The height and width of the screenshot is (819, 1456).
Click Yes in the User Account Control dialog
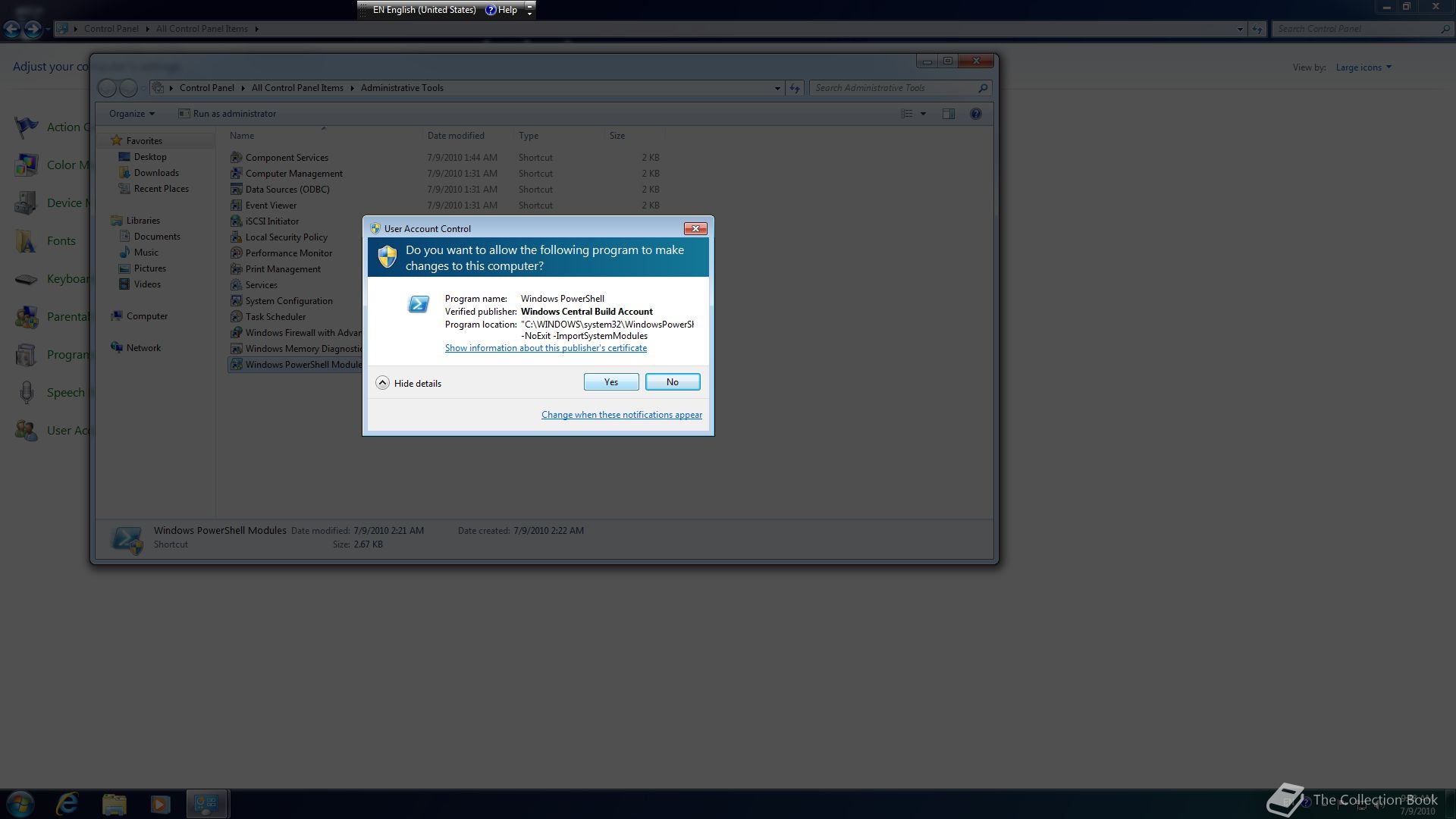click(x=611, y=382)
